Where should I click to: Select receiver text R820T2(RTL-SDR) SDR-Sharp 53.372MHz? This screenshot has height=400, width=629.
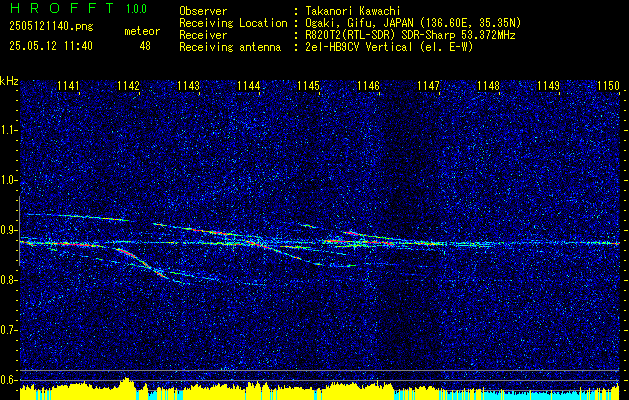(x=410, y=35)
